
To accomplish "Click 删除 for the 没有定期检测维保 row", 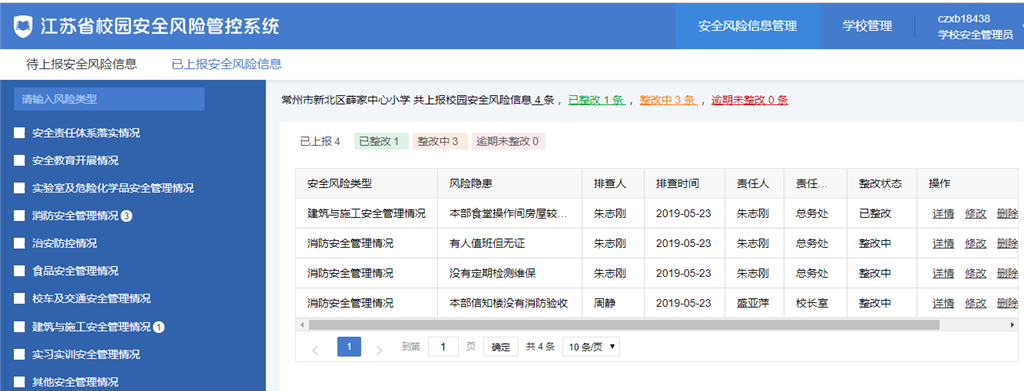I will 1007,274.
